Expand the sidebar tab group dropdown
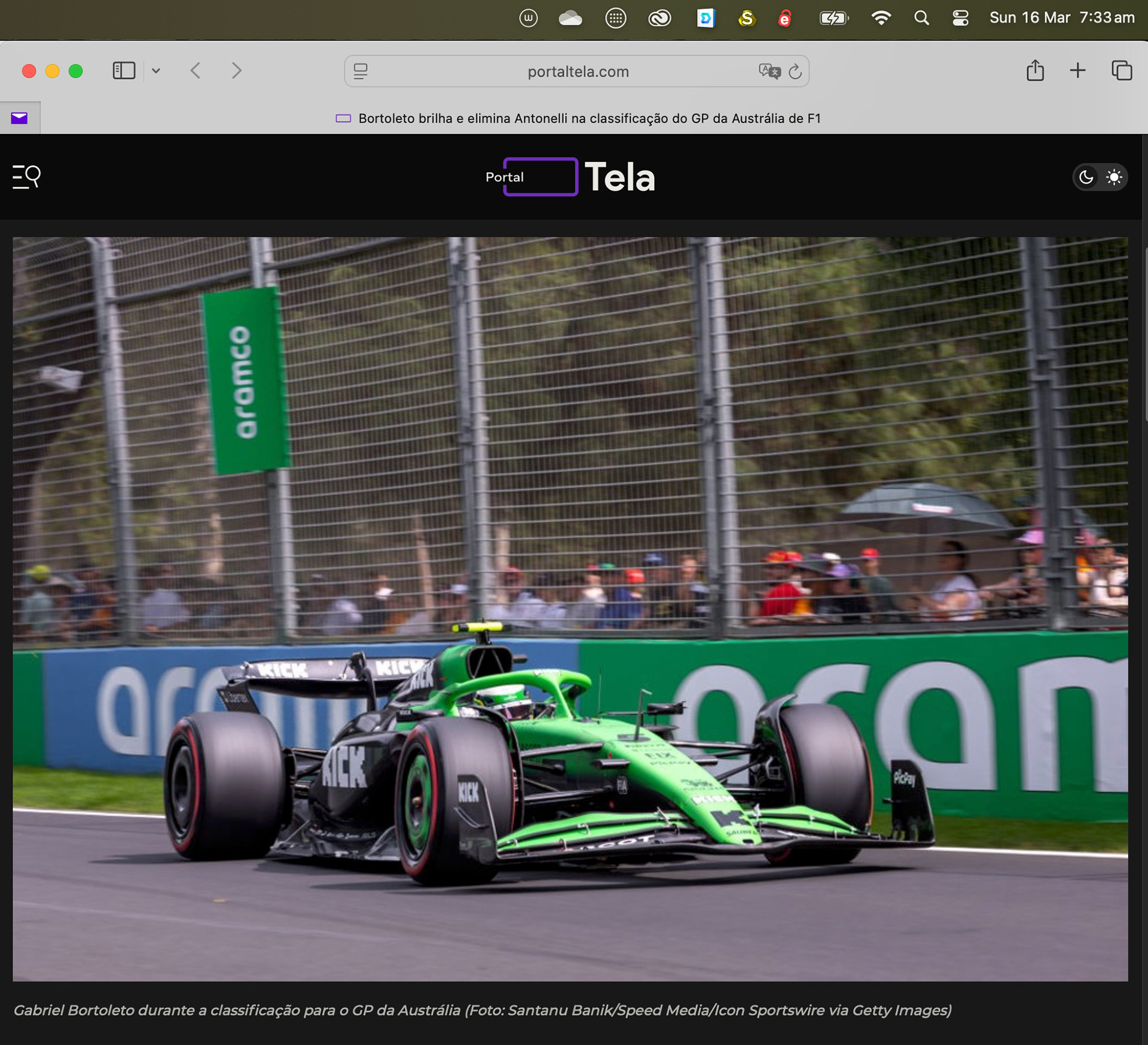 (156, 71)
